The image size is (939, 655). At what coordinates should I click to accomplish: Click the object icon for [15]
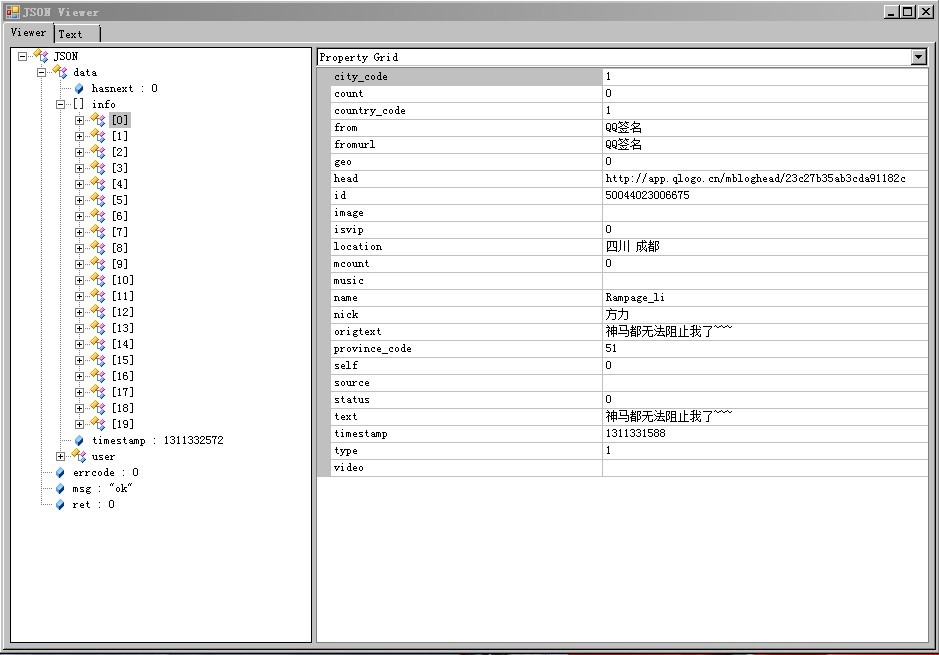point(98,360)
